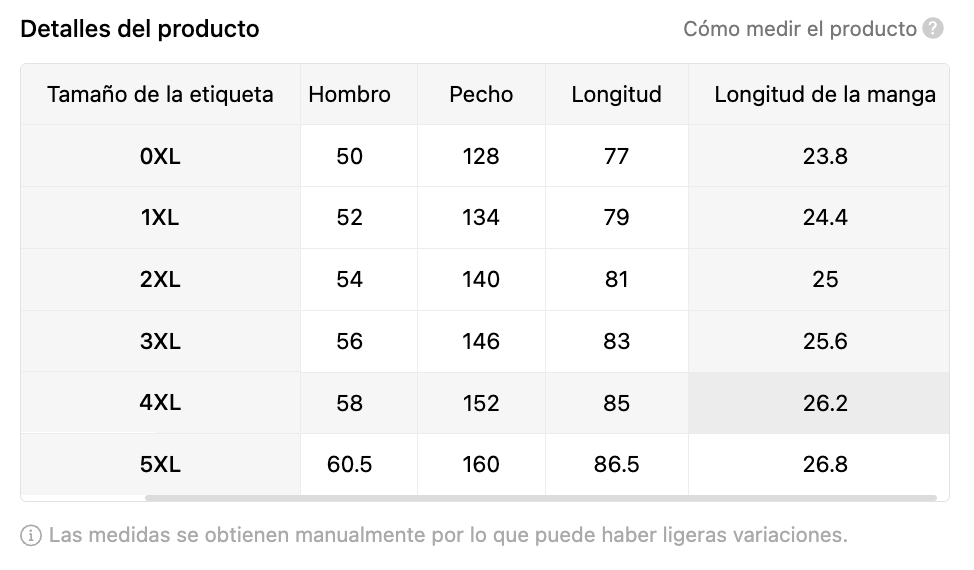Click the info icon beside measurement note

[31, 535]
